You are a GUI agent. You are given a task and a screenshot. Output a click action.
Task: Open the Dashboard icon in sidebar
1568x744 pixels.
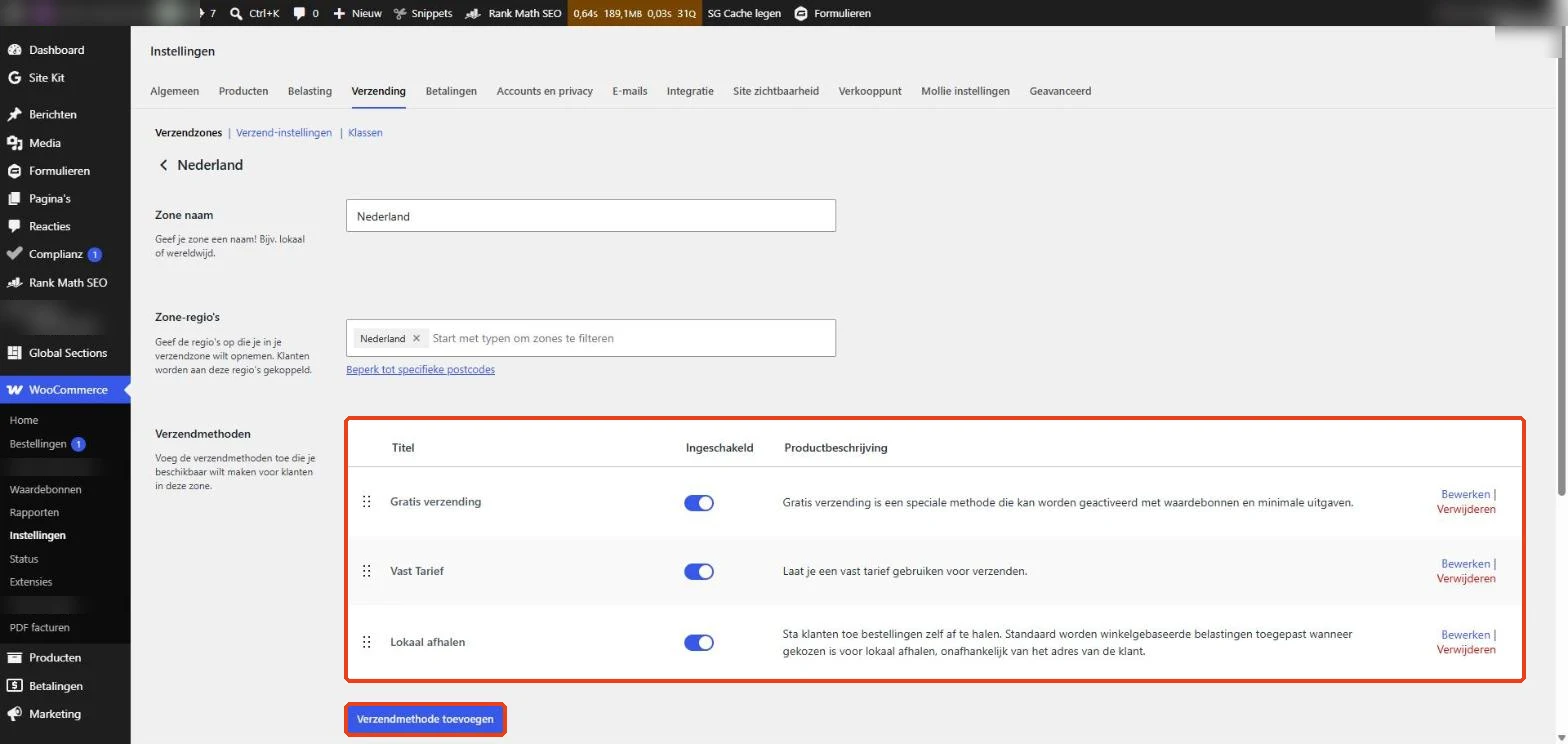coord(14,50)
